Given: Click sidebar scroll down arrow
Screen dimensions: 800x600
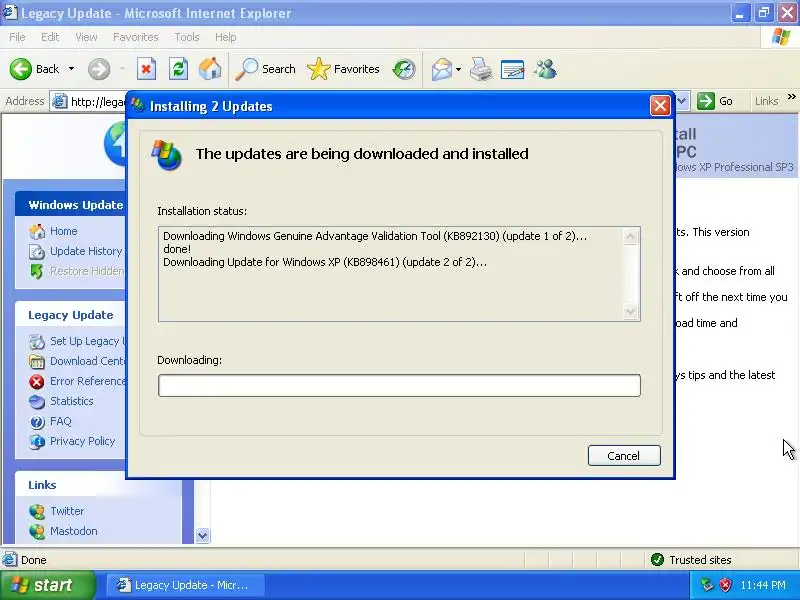Looking at the screenshot, I should 203,535.
